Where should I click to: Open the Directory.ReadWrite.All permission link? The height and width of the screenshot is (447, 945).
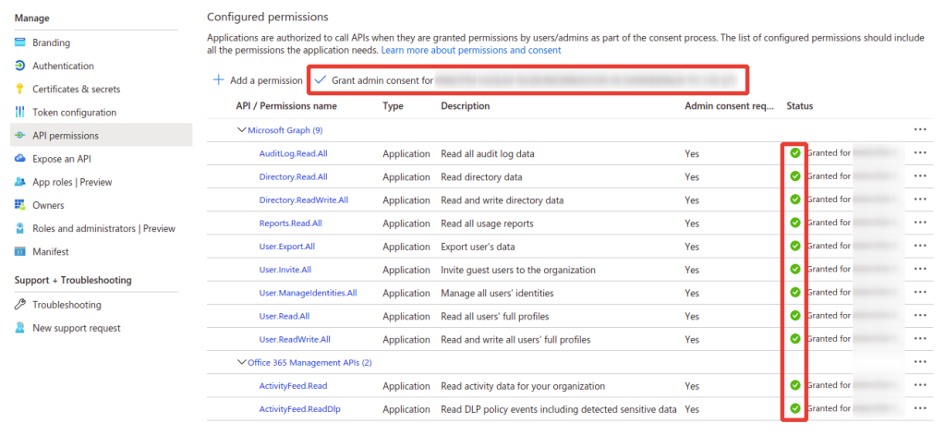[x=303, y=200]
